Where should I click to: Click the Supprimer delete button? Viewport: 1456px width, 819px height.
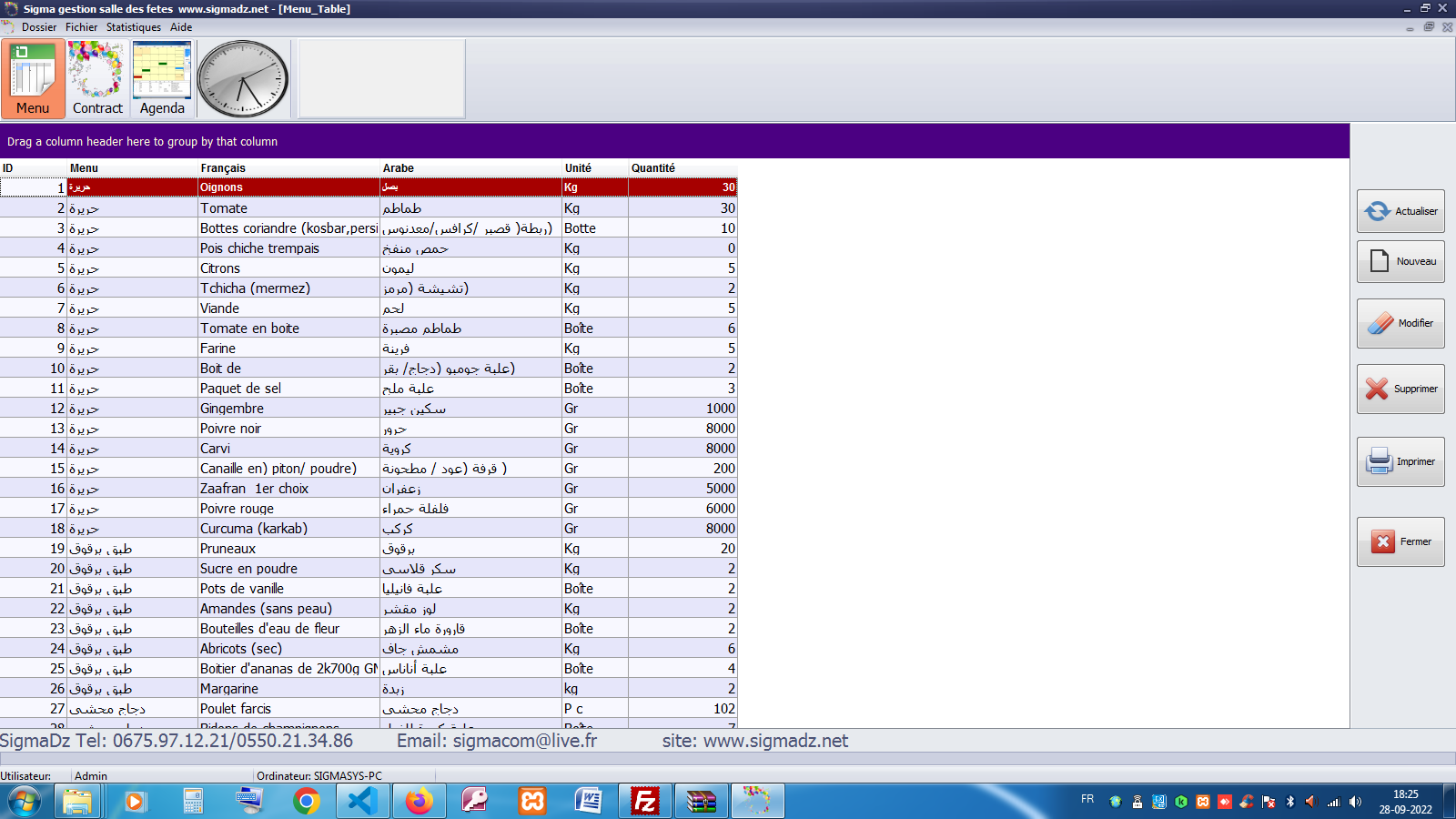click(1400, 389)
